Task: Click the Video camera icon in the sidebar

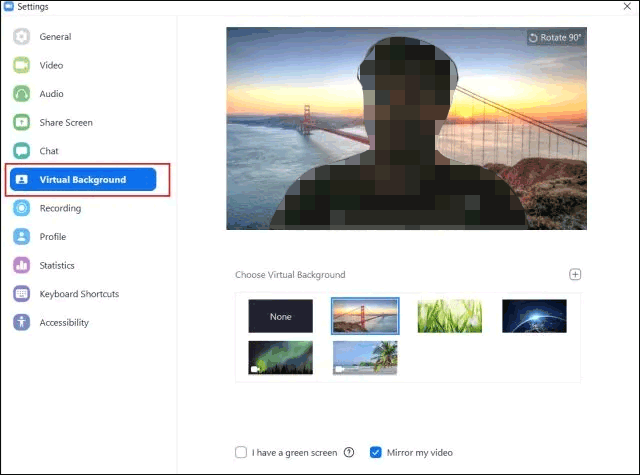Action: (21, 65)
